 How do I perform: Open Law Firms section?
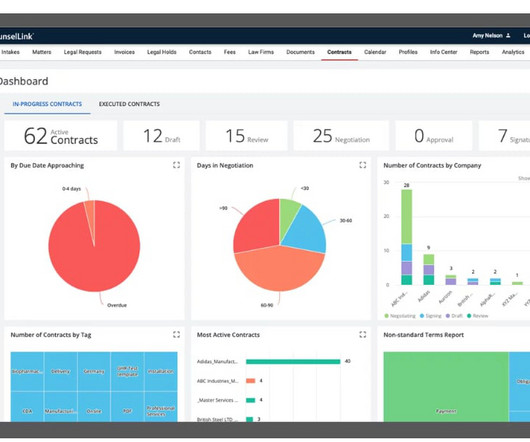[261, 52]
